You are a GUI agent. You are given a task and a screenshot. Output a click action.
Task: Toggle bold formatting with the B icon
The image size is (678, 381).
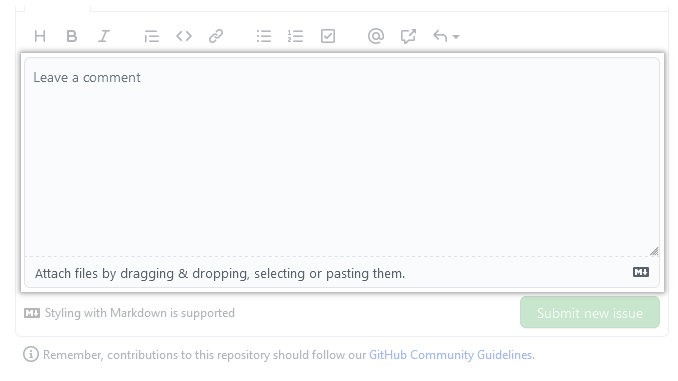click(x=72, y=36)
